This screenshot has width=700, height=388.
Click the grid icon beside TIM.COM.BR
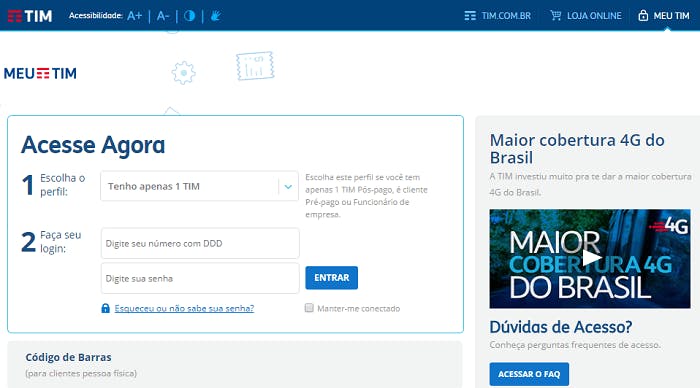point(470,16)
